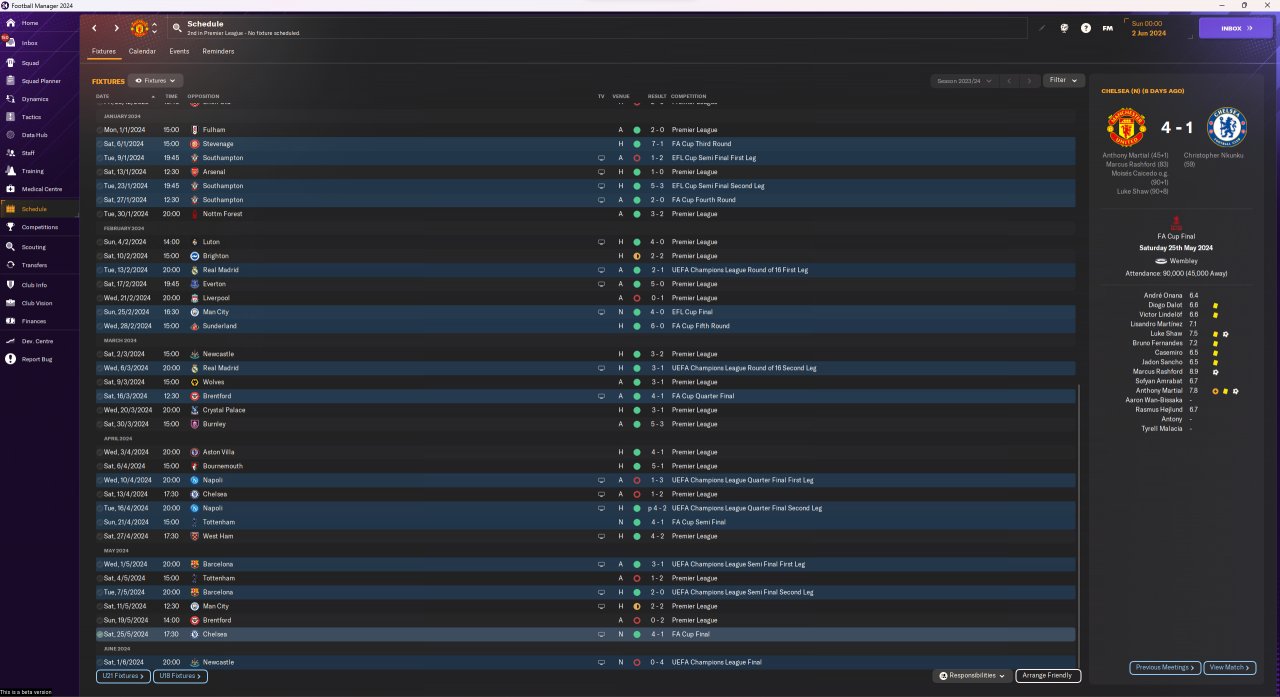Open Squad Planner clipboard icon
Screen dimensions: 1280x697
9,81
